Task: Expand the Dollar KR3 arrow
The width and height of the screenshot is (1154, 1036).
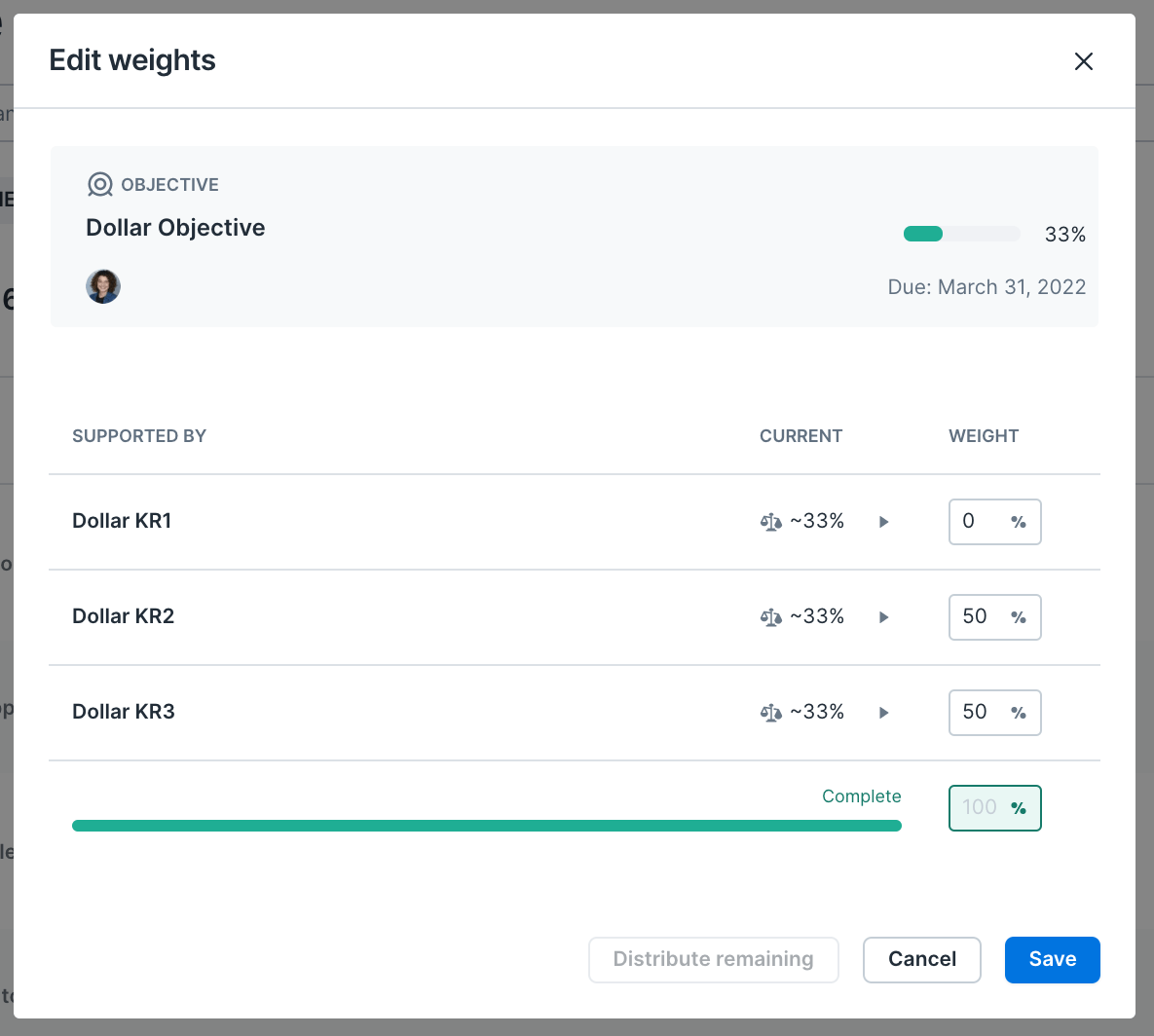Action: click(884, 713)
